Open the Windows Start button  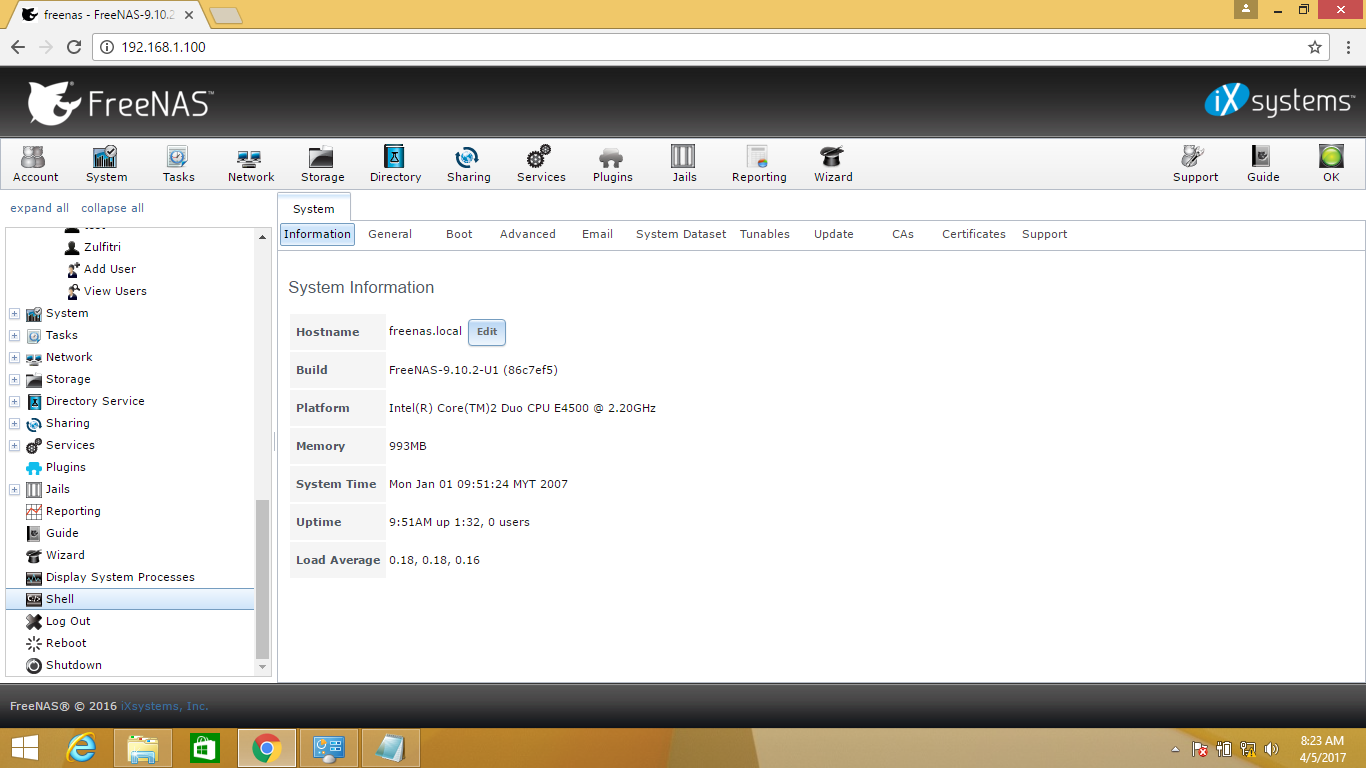tap(25, 748)
